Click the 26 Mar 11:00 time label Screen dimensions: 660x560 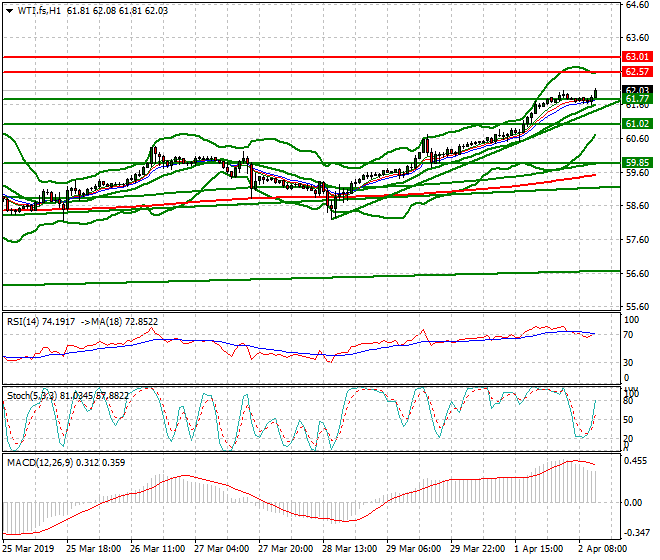pos(157,549)
